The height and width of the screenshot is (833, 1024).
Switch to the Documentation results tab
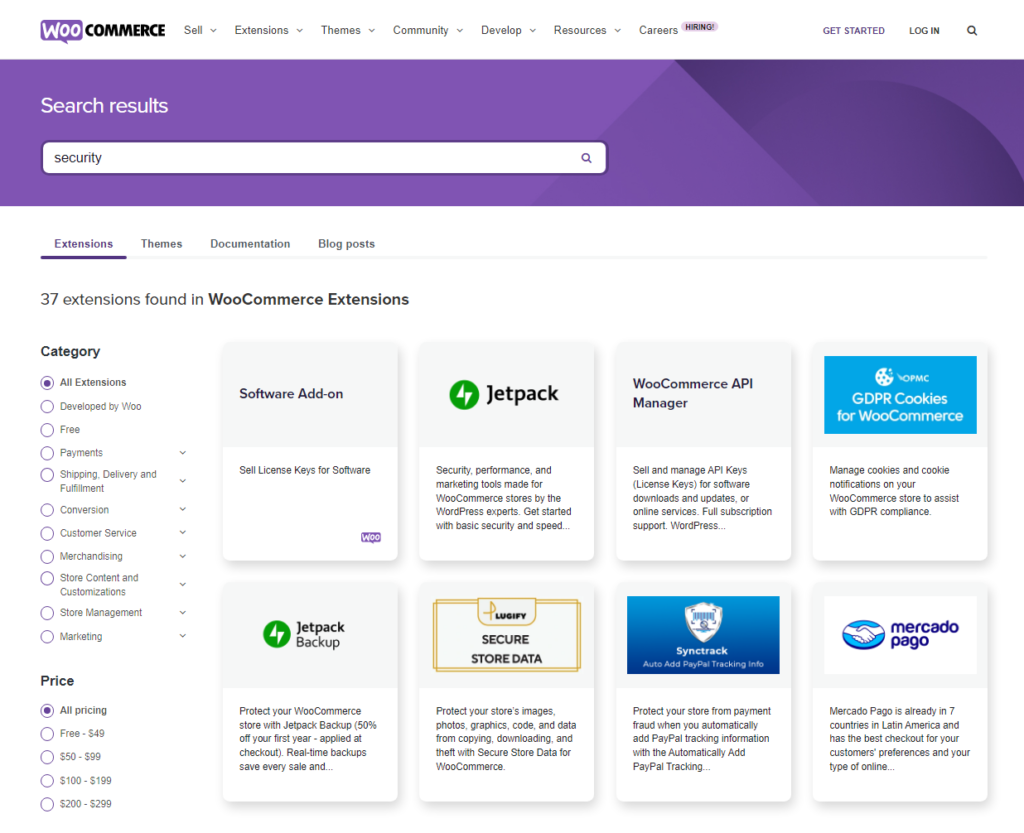pyautogui.click(x=250, y=244)
